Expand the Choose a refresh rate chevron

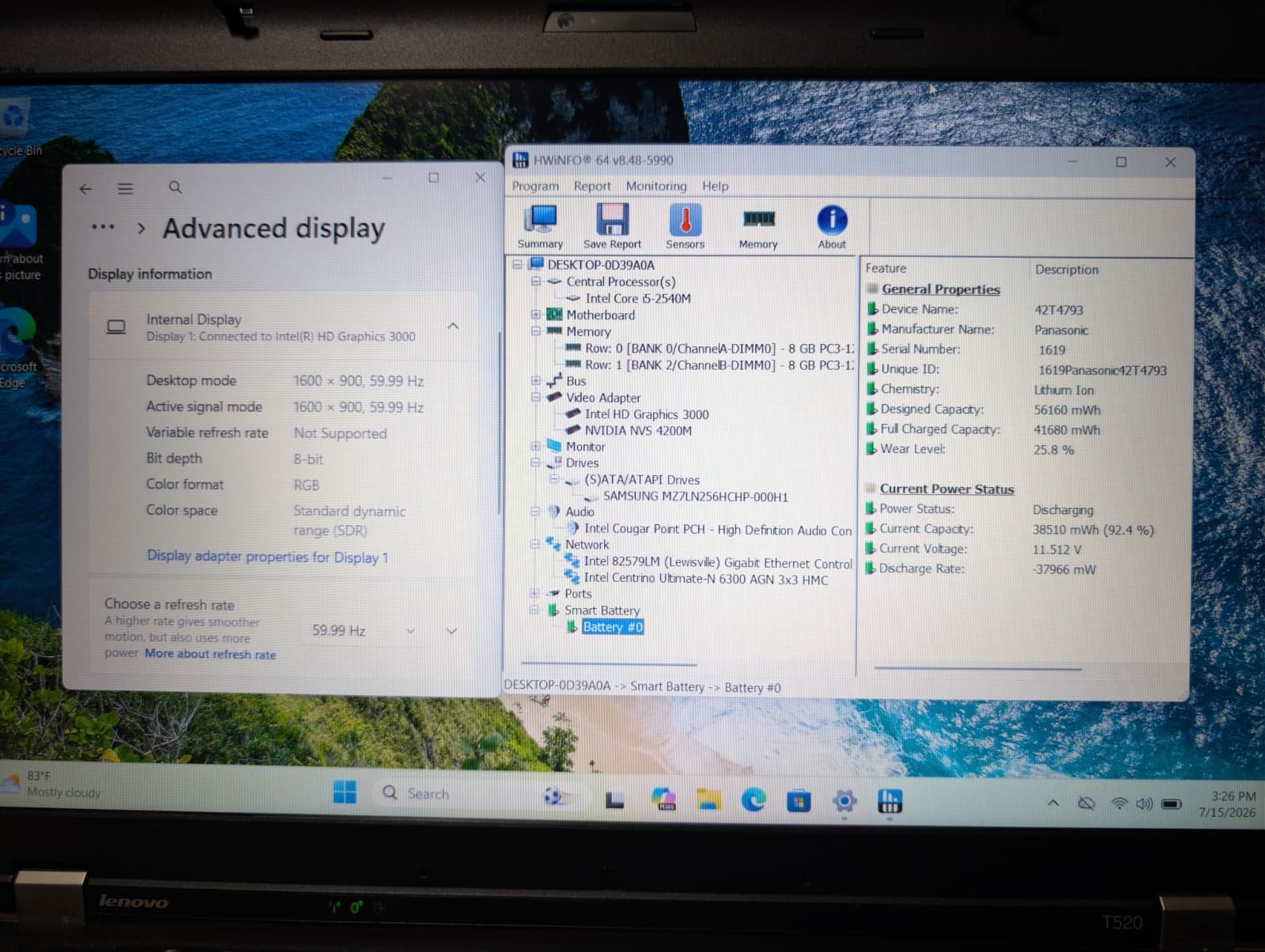451,631
